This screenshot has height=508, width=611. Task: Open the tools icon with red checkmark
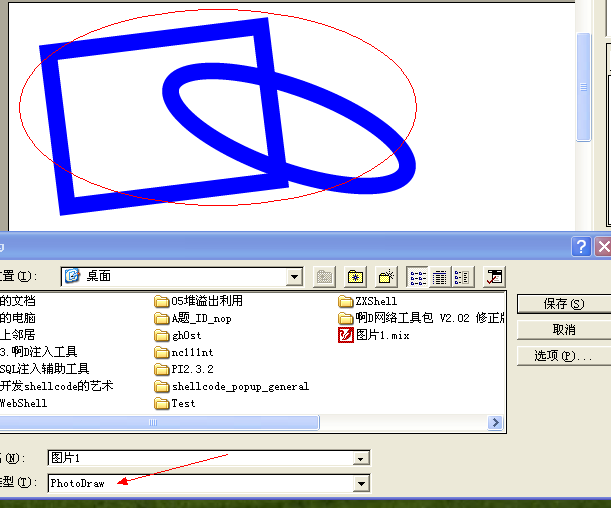494,277
